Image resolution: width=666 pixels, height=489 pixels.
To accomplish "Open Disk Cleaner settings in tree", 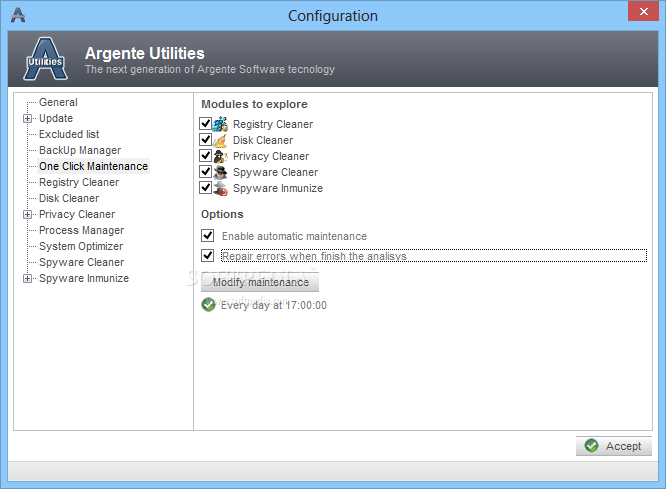I will tap(69, 198).
